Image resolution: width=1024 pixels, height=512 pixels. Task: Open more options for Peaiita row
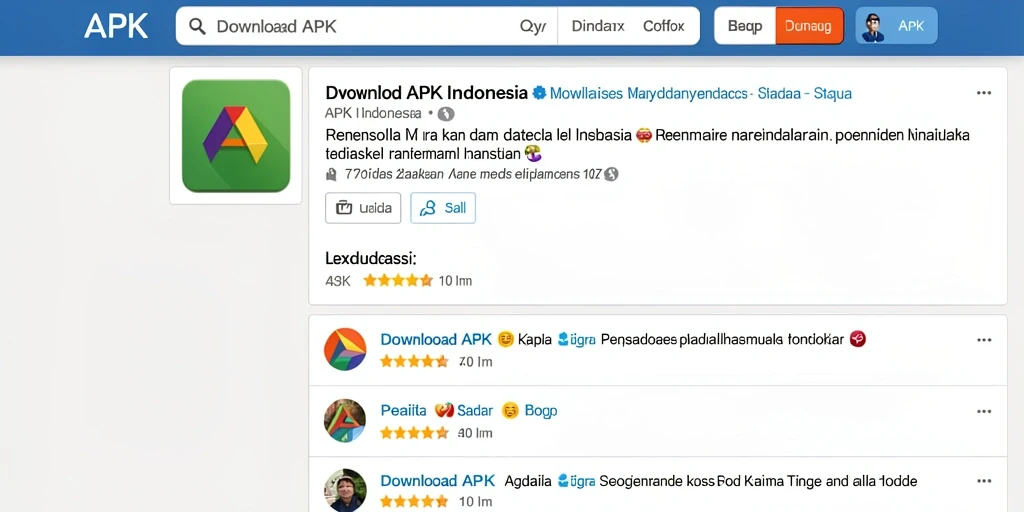[x=984, y=411]
